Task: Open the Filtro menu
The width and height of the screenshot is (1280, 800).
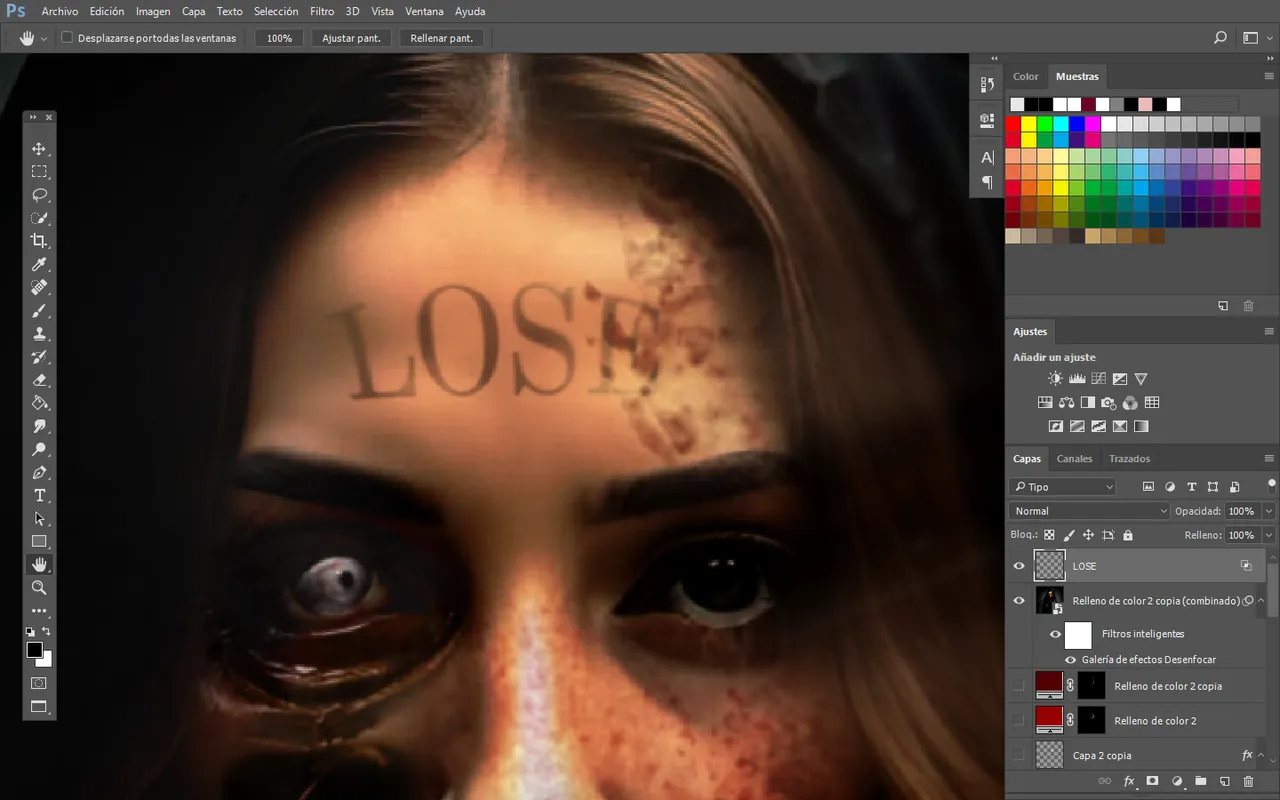Action: tap(322, 12)
